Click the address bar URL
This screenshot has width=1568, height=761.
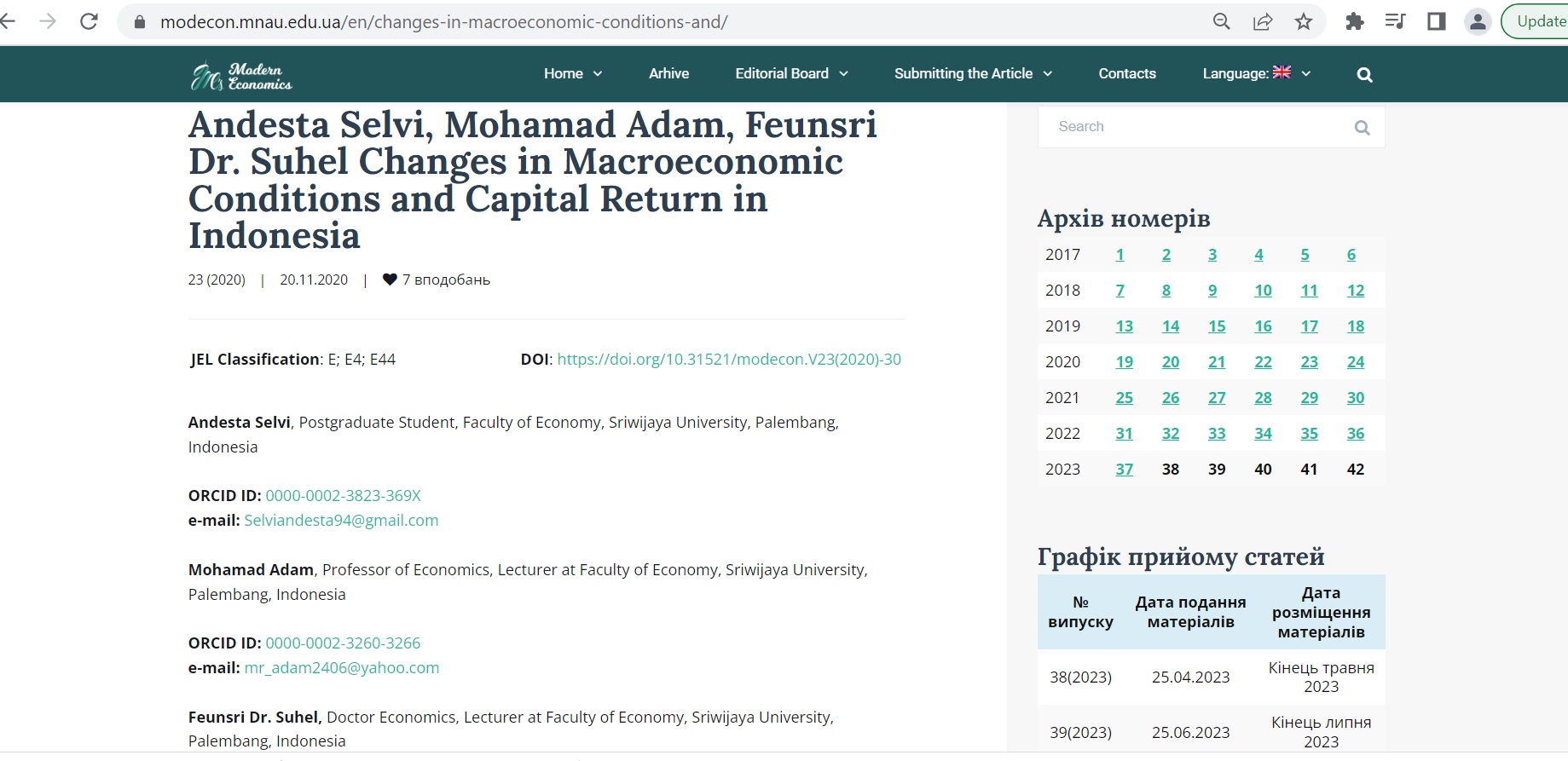coord(443,22)
